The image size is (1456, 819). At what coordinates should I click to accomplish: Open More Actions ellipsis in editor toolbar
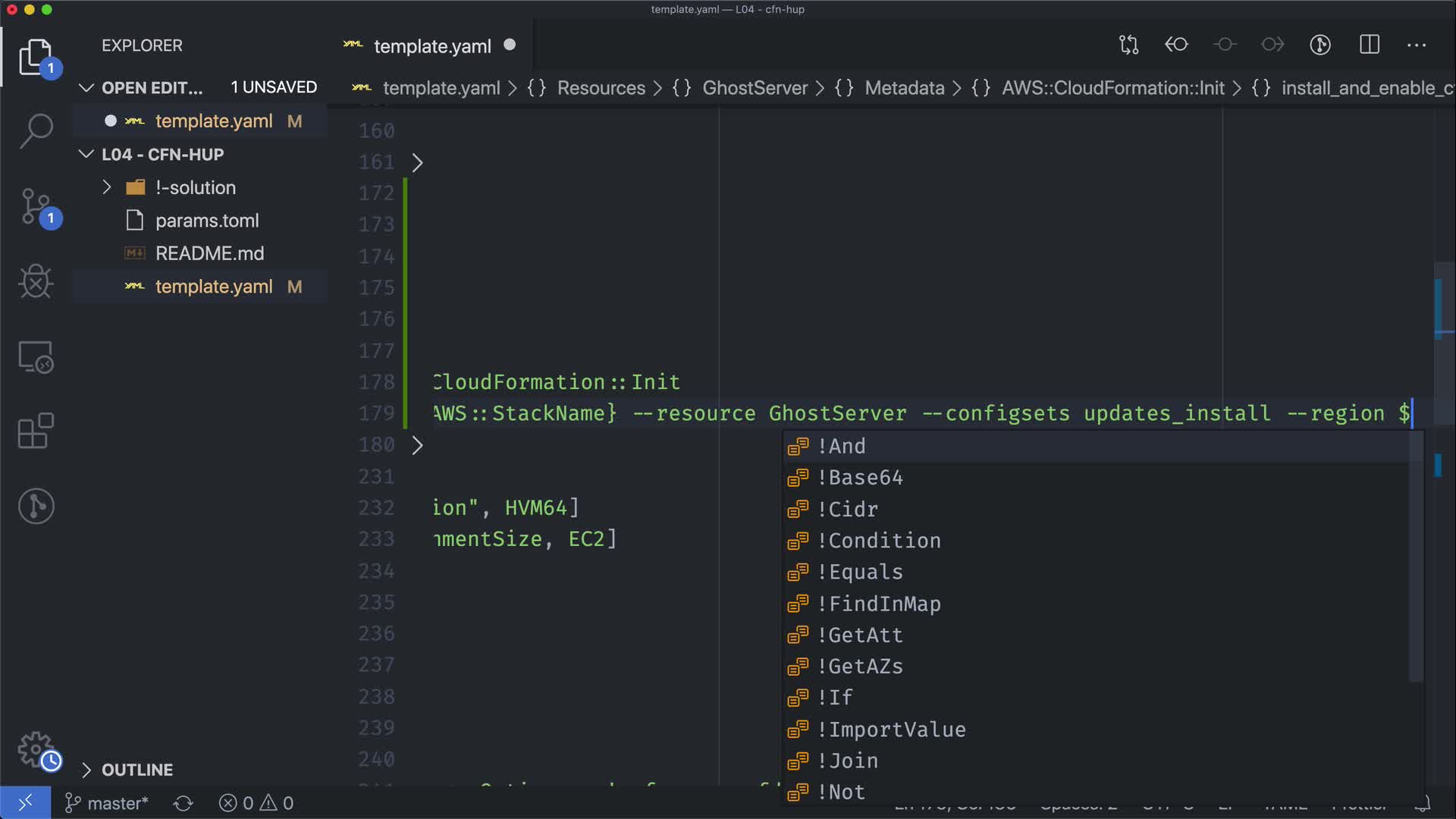click(1416, 45)
